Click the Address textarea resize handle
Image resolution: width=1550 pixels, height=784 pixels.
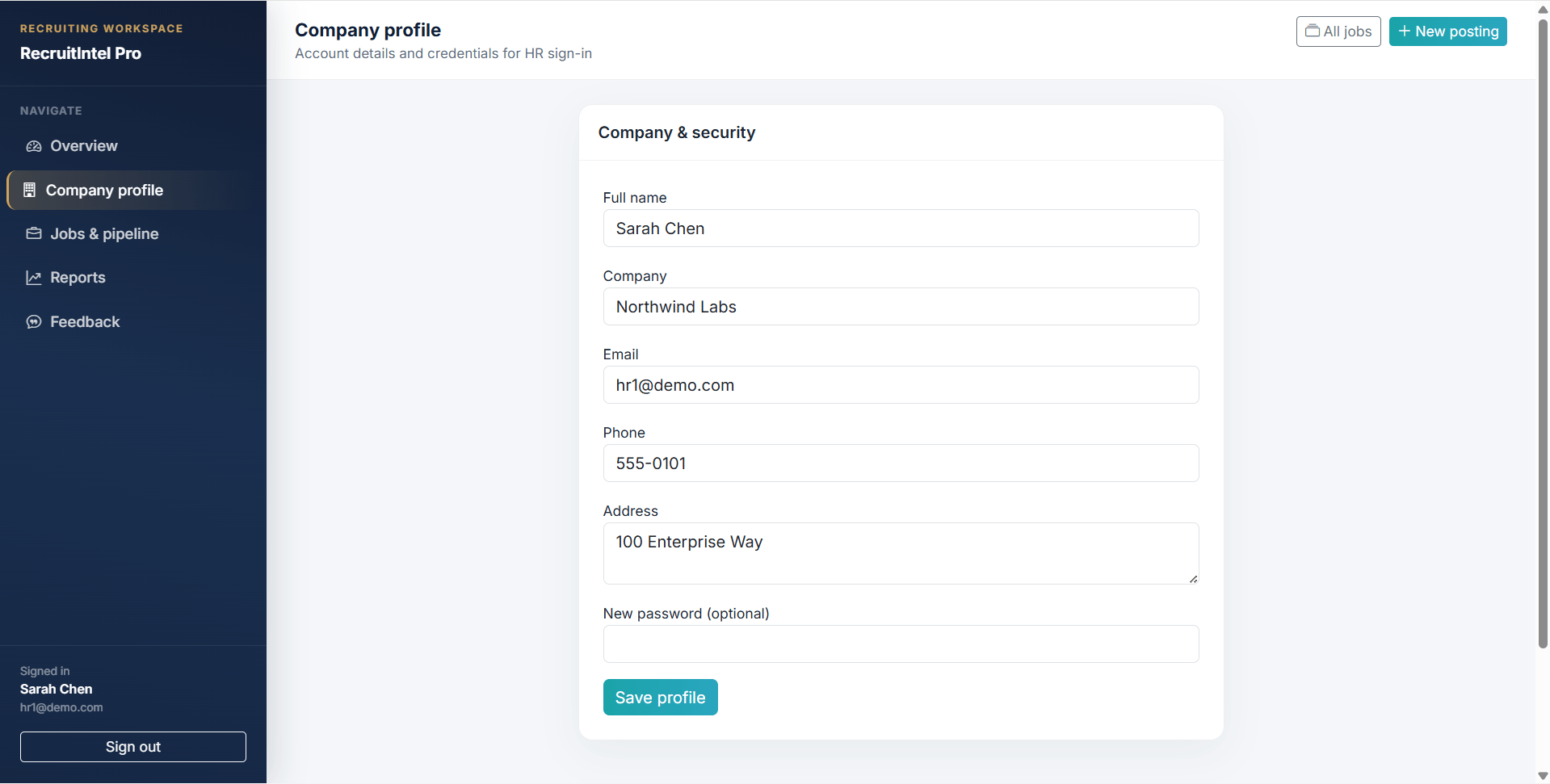click(x=1193, y=578)
